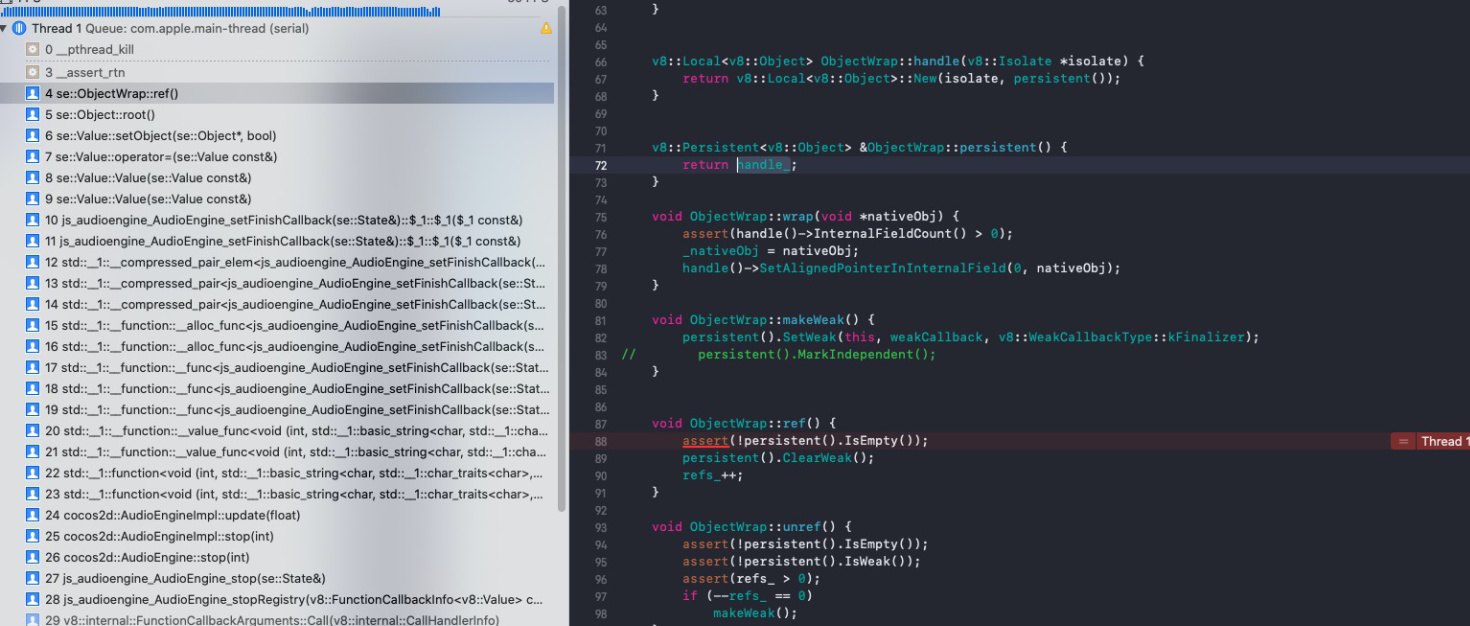Click line number 67 in the gutter
The image size is (1470, 626).
tap(600, 78)
